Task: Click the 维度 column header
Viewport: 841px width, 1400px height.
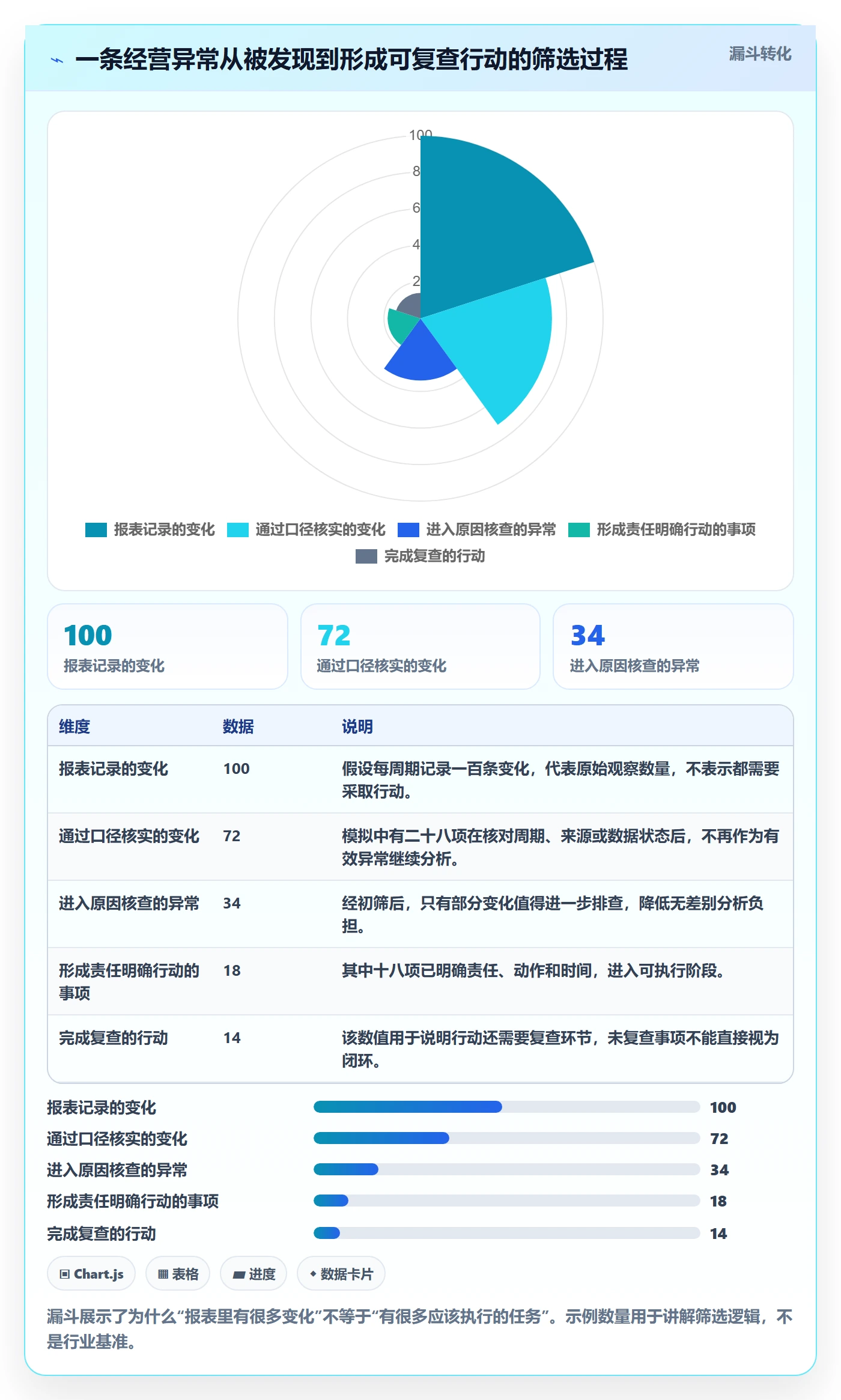Action: tap(74, 726)
